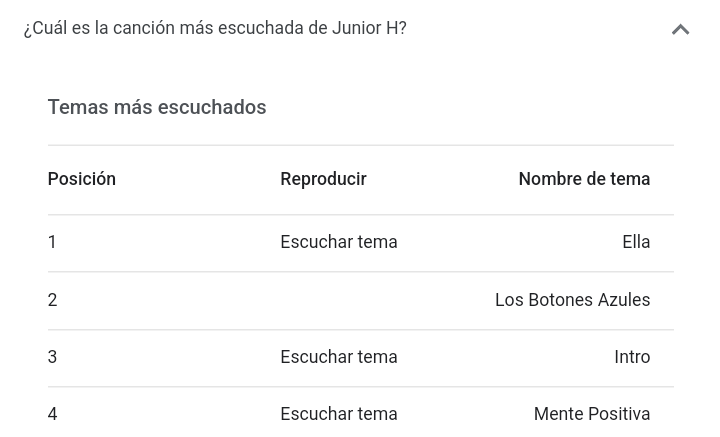This screenshot has width=720, height=437.
Task: Click the word 'escuchada' in the question
Action: (x=261, y=28)
